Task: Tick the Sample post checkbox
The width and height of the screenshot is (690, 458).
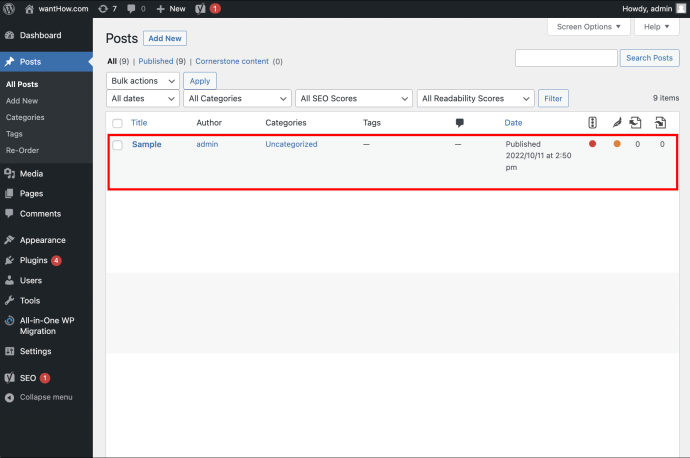Action: (117, 145)
